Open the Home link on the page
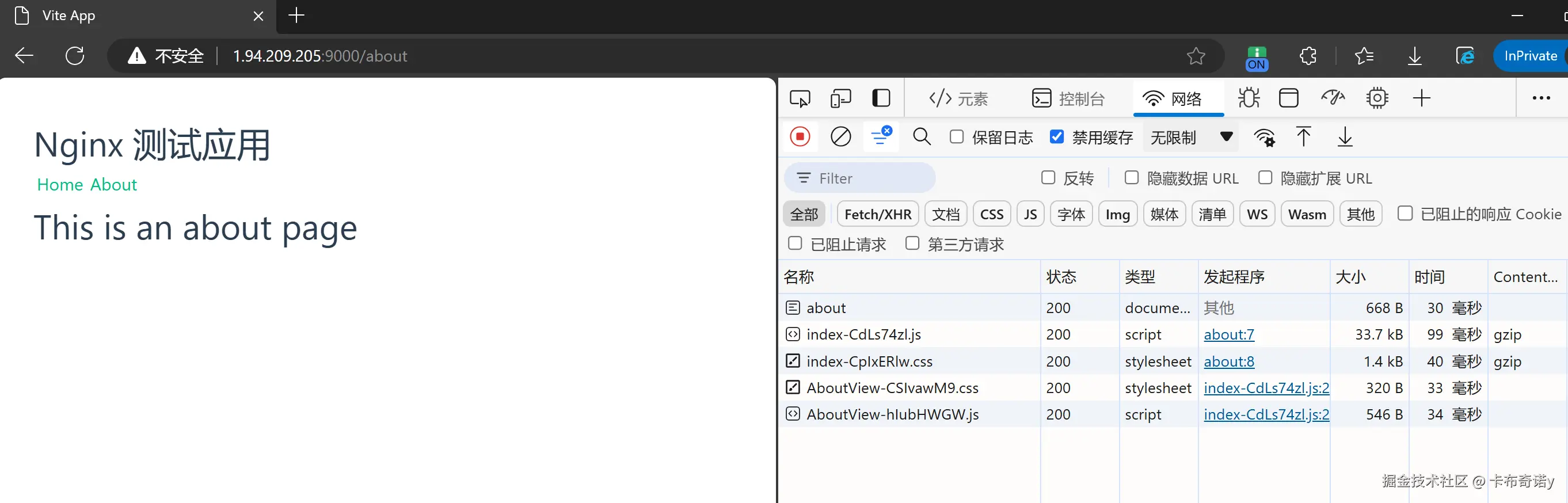Viewport: 1568px width, 503px height. 60,184
